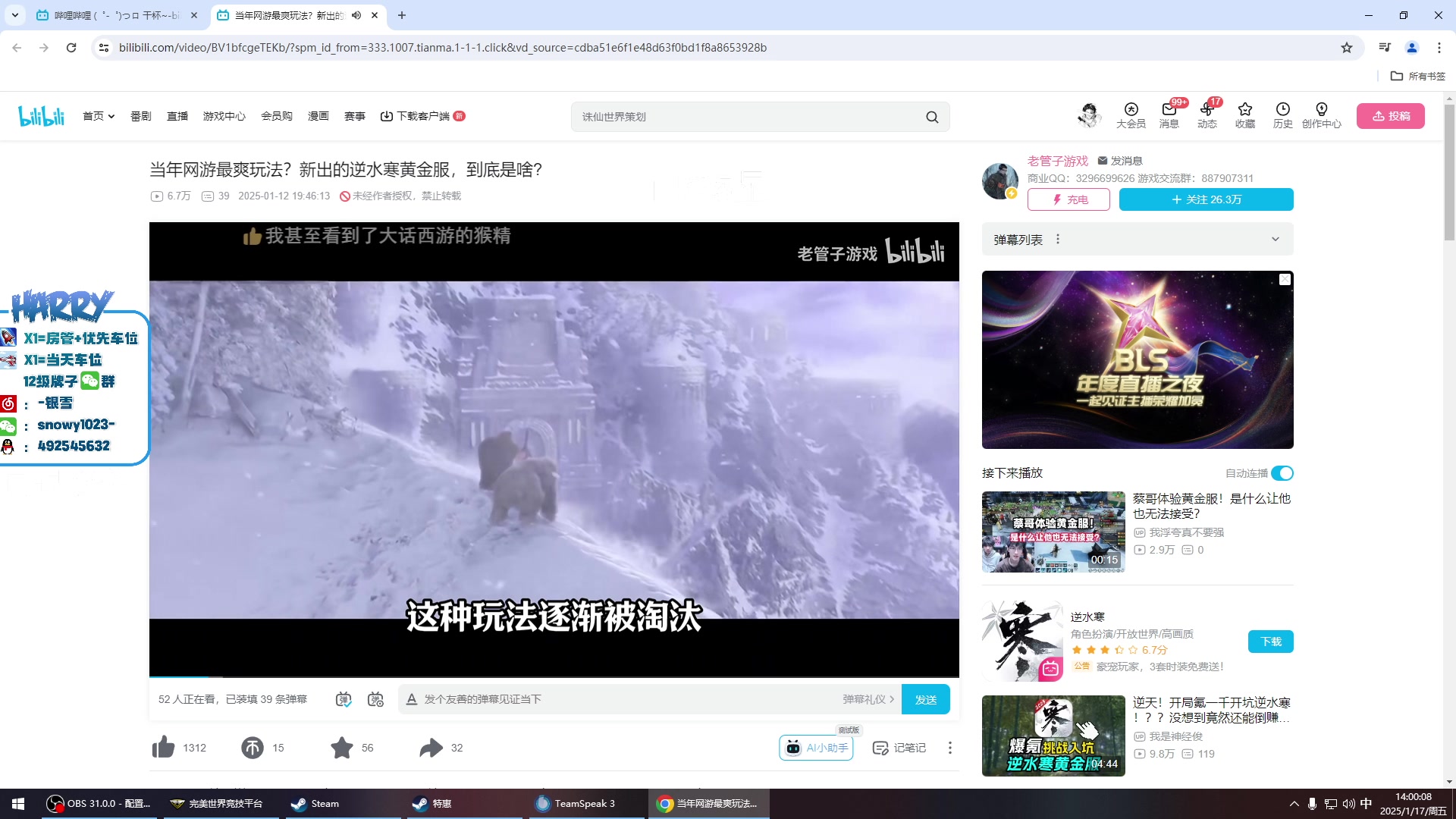Go to the 赛事 section
This screenshot has height=819, width=1456.
click(355, 116)
